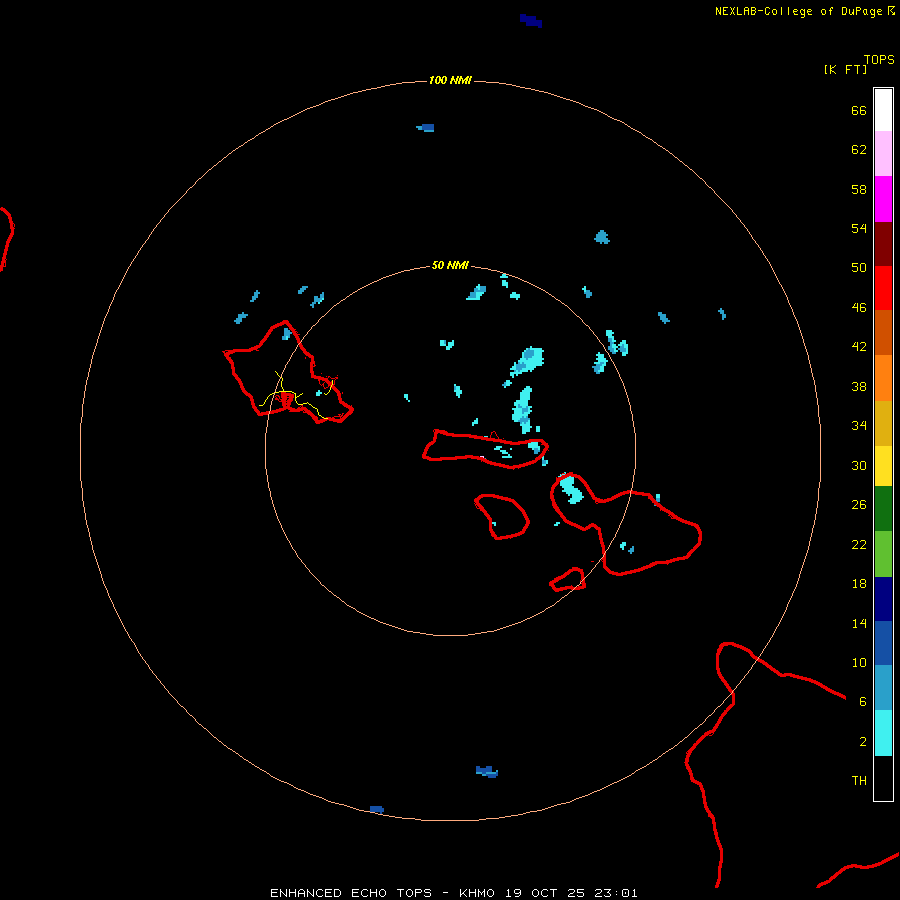The image size is (900, 900).
Task: Click the legend value 22
Action: tap(859, 544)
